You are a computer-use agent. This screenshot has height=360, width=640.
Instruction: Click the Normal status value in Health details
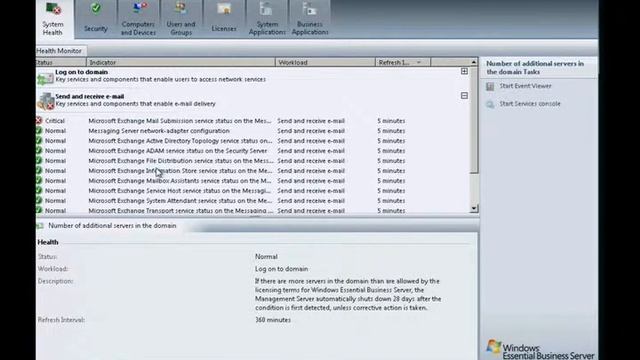[266, 257]
